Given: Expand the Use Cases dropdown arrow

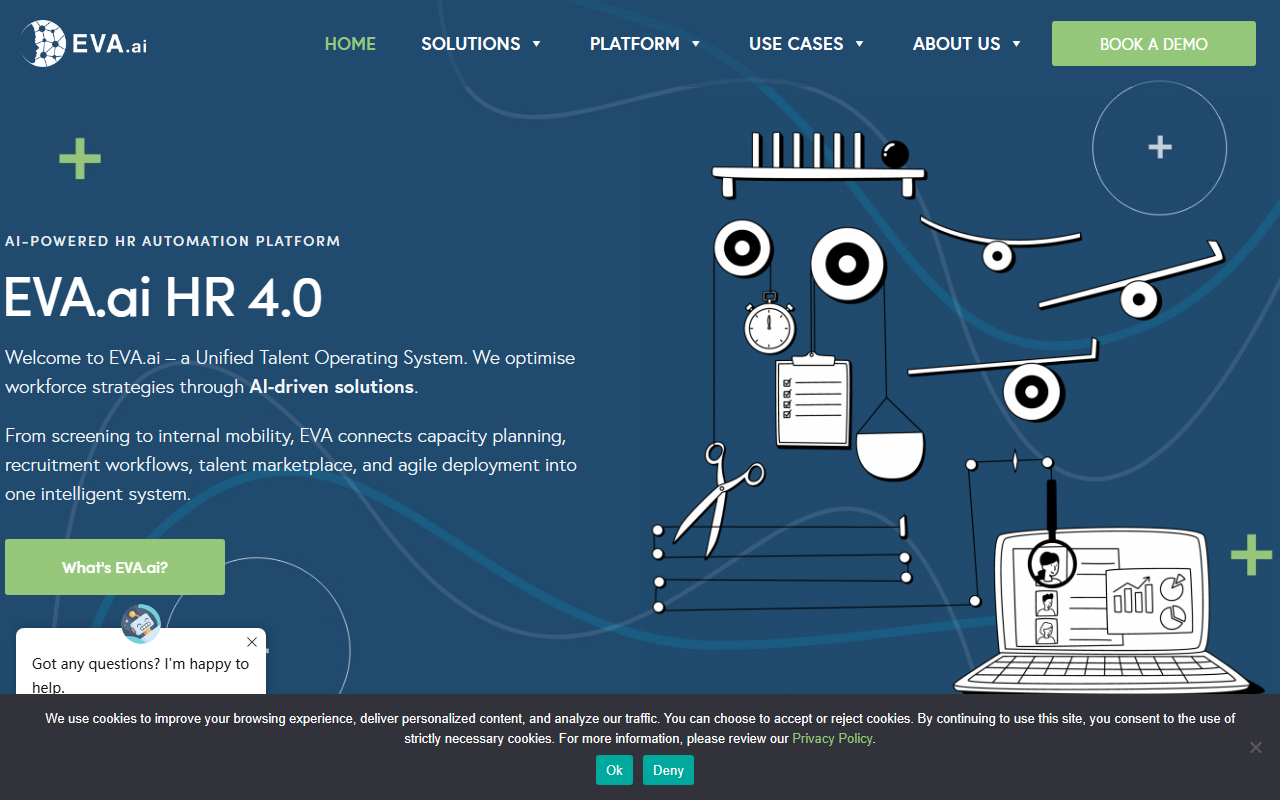Looking at the screenshot, I should click(x=860, y=44).
